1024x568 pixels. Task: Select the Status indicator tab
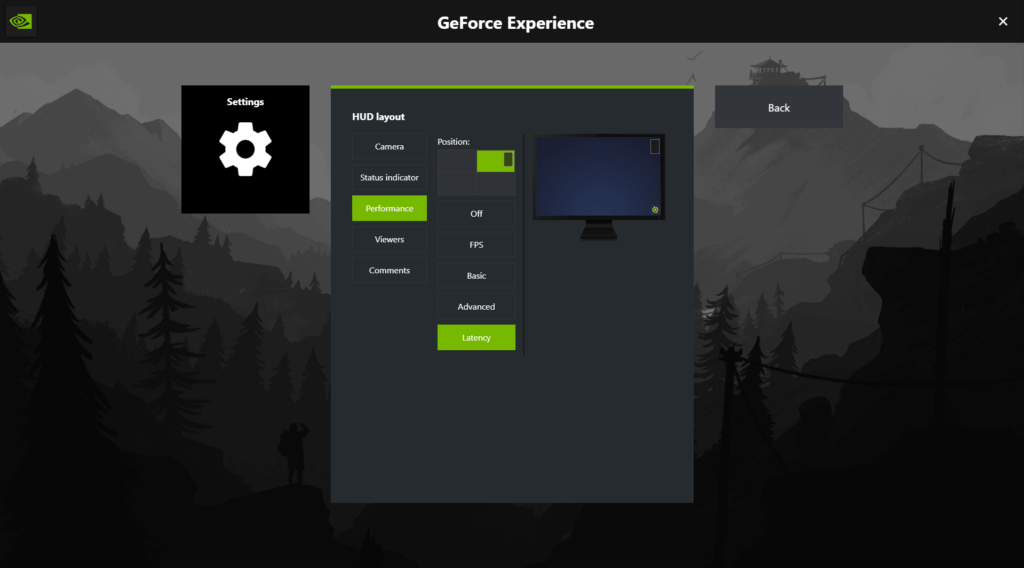tap(389, 178)
